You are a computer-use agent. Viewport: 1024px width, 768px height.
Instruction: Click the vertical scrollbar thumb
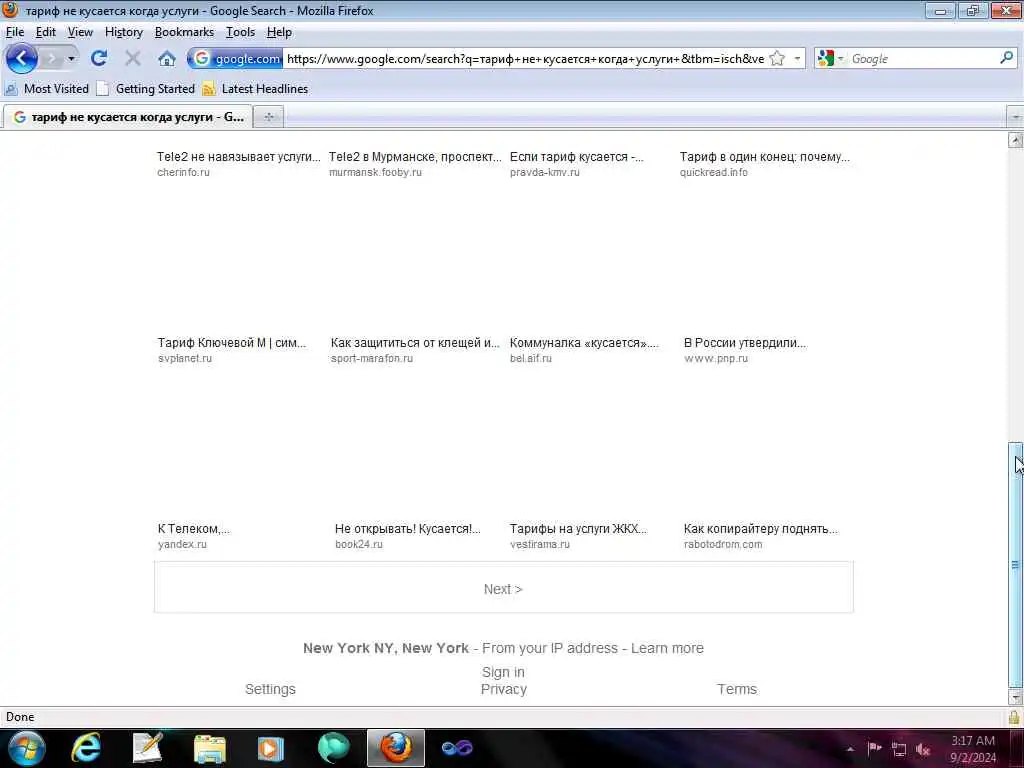pos(1016,565)
